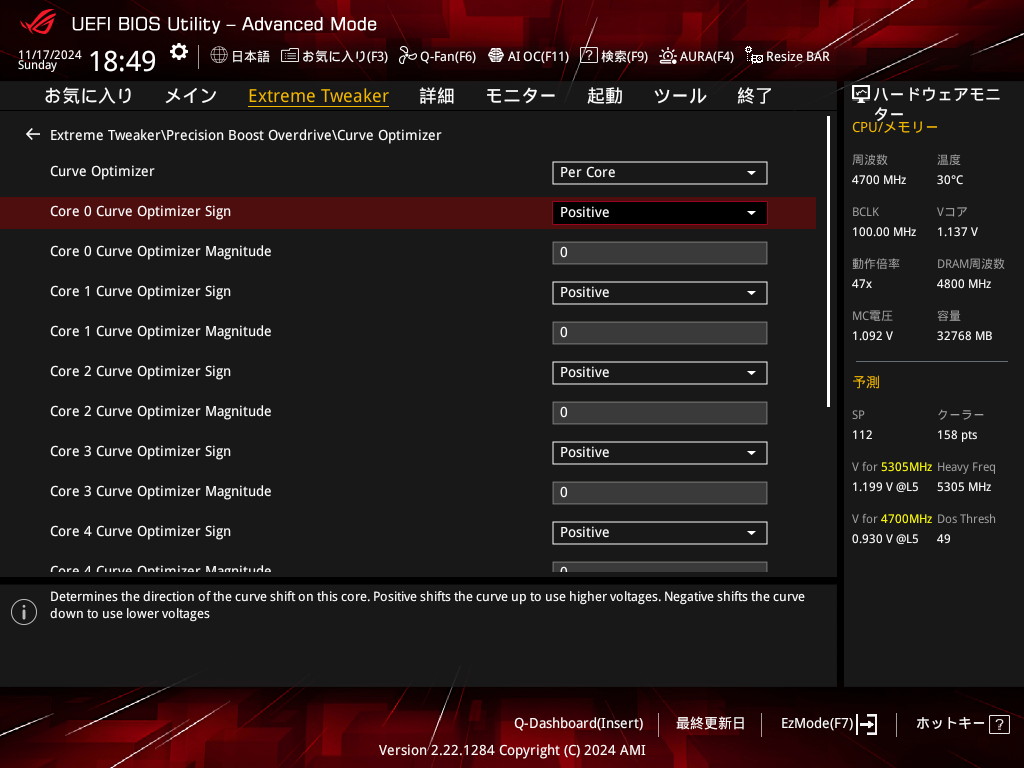Switch to EzMode(F7)
The image size is (1024, 768).
pyautogui.click(x=817, y=724)
